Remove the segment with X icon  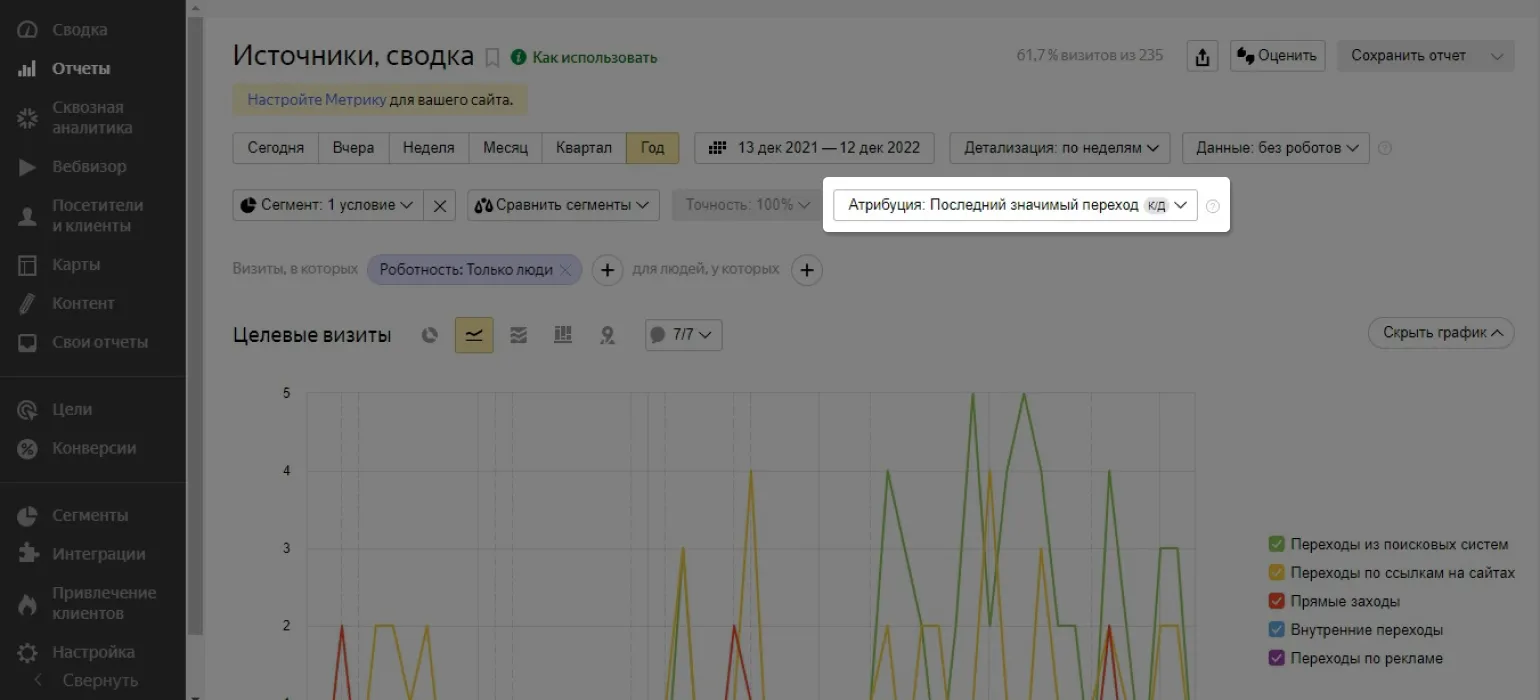pyautogui.click(x=440, y=205)
